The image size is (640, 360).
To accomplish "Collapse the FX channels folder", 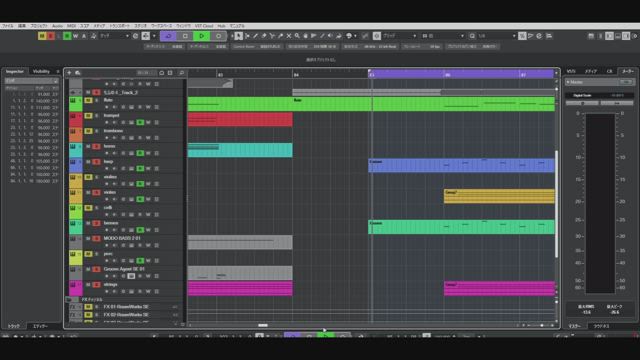I will pos(69,300).
